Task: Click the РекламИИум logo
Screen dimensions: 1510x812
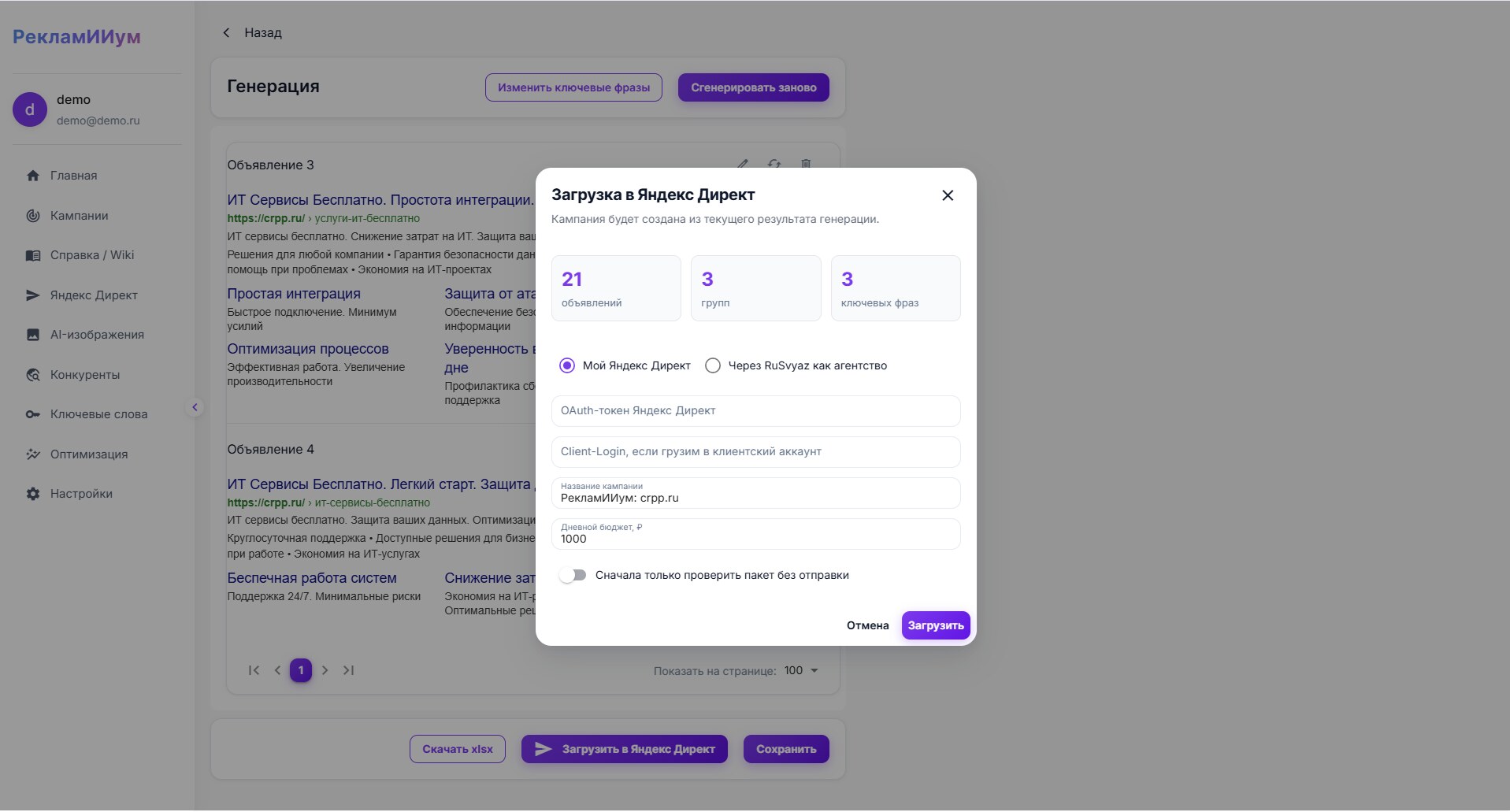Action: point(76,37)
